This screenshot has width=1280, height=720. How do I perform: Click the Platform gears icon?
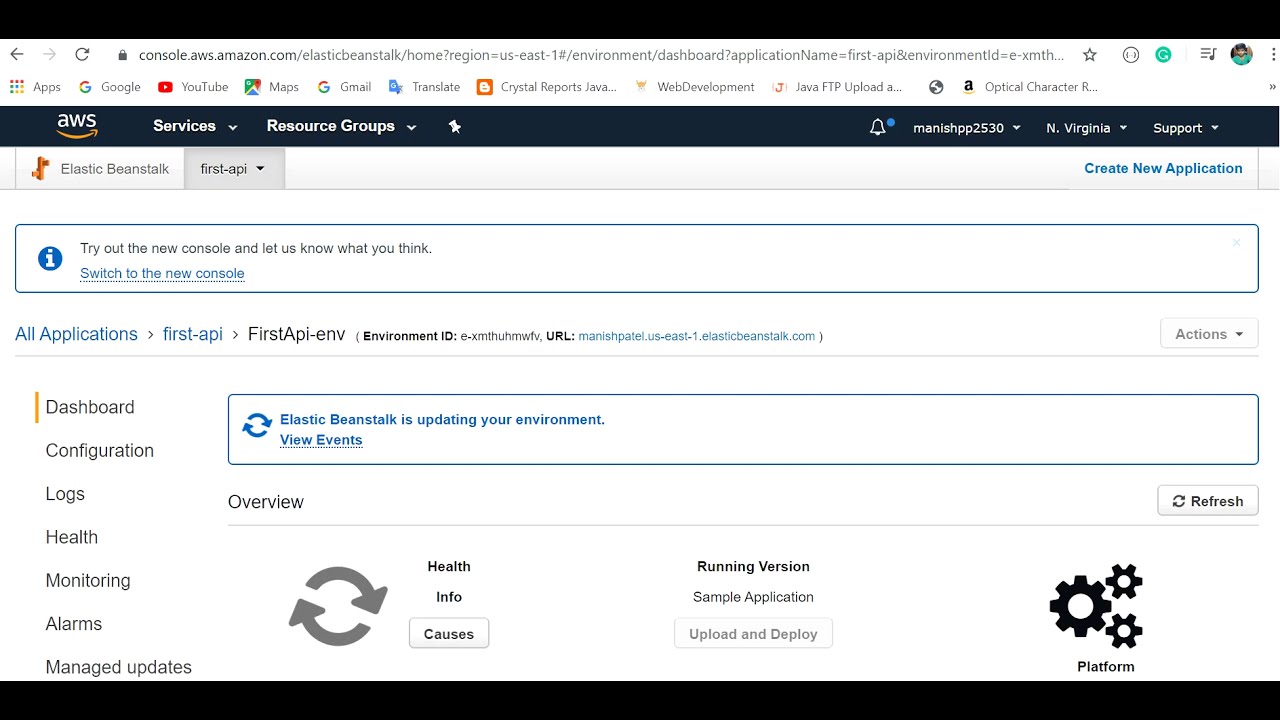point(1096,606)
